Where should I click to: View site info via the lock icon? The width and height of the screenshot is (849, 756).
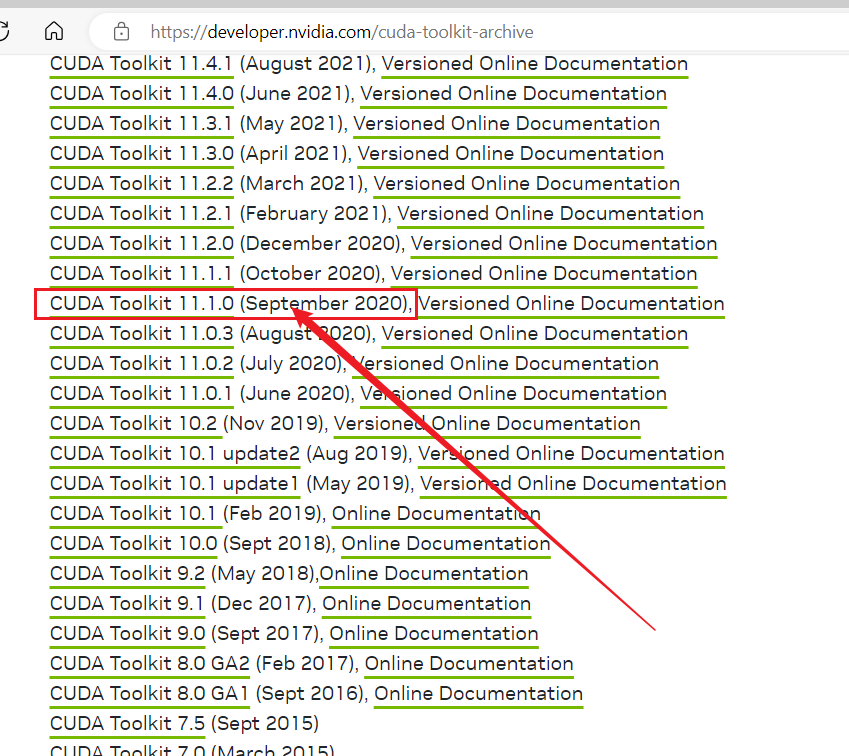(121, 32)
